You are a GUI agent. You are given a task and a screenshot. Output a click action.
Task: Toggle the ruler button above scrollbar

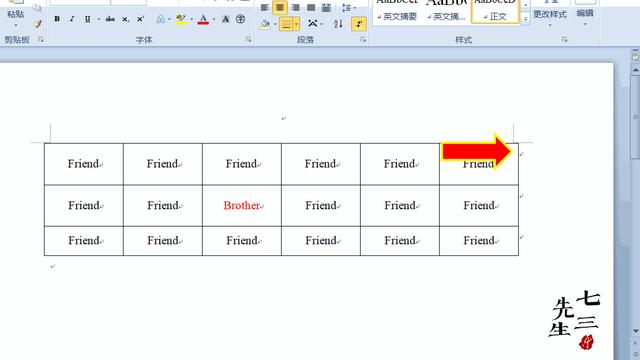[636, 58]
